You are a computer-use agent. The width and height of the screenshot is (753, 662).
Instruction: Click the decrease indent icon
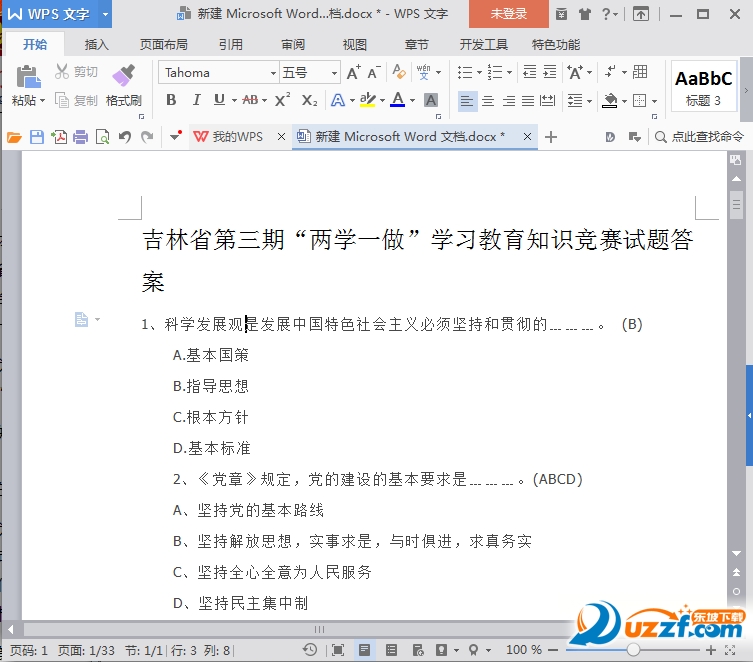pyautogui.click(x=529, y=72)
